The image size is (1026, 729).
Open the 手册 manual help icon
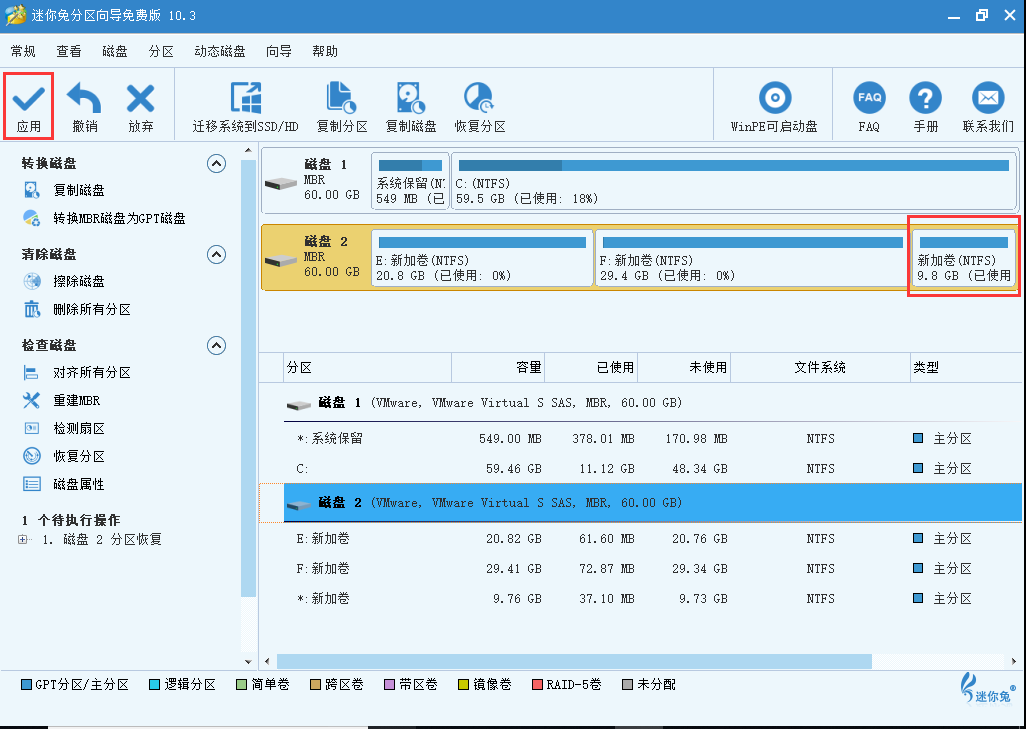tap(925, 98)
